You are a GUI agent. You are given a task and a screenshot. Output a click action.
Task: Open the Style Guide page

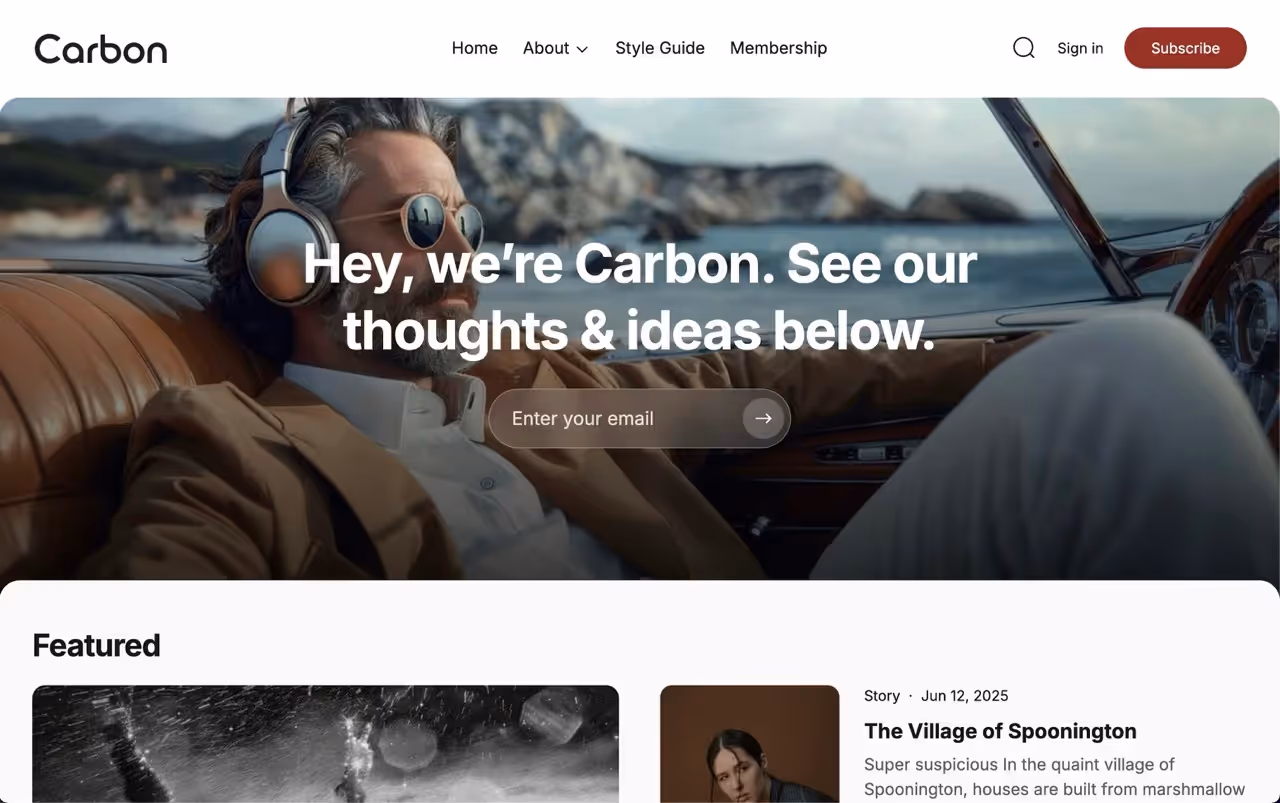660,48
